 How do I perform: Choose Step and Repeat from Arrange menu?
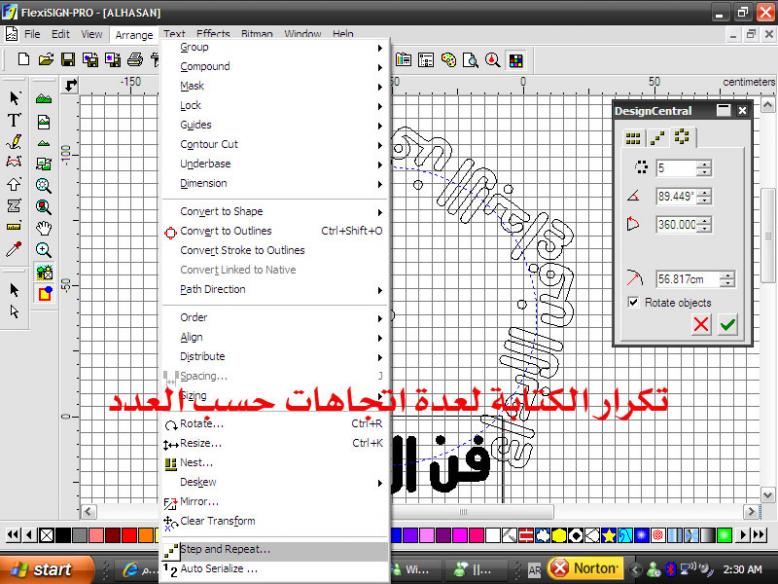click(225, 549)
